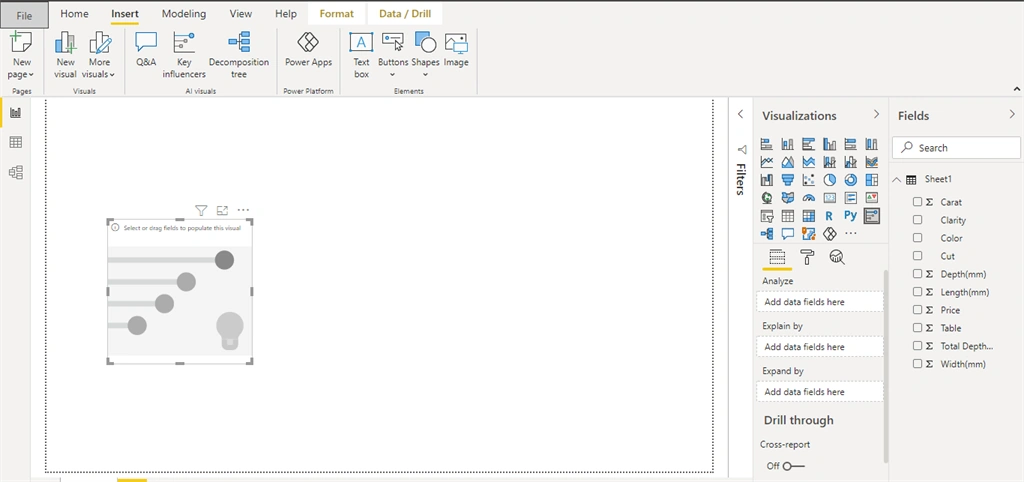Viewport: 1024px width, 482px height.
Task: Select the key influencers visual in pane
Action: (x=871, y=216)
